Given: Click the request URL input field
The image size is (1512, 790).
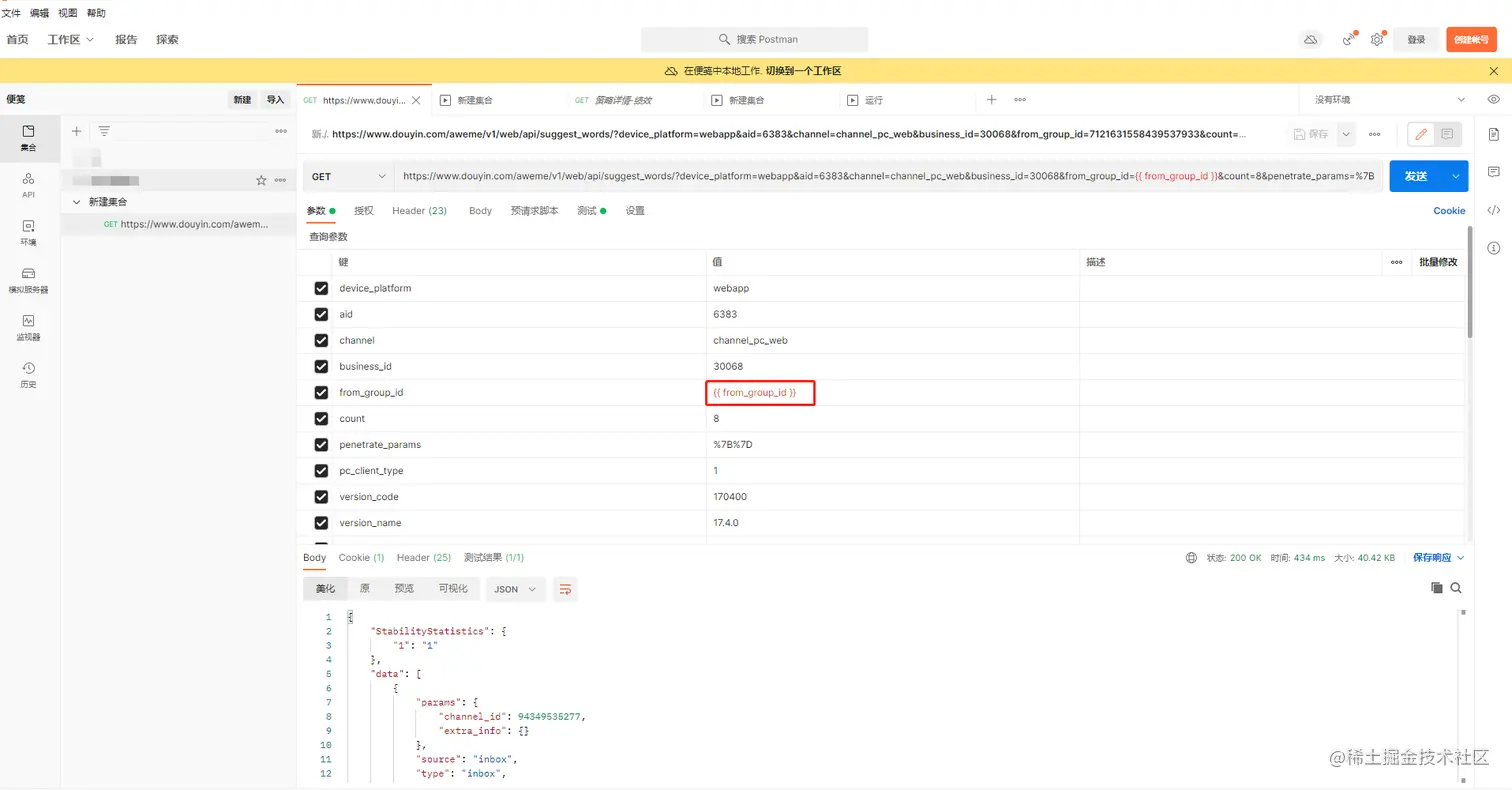Looking at the screenshot, I should (x=889, y=176).
